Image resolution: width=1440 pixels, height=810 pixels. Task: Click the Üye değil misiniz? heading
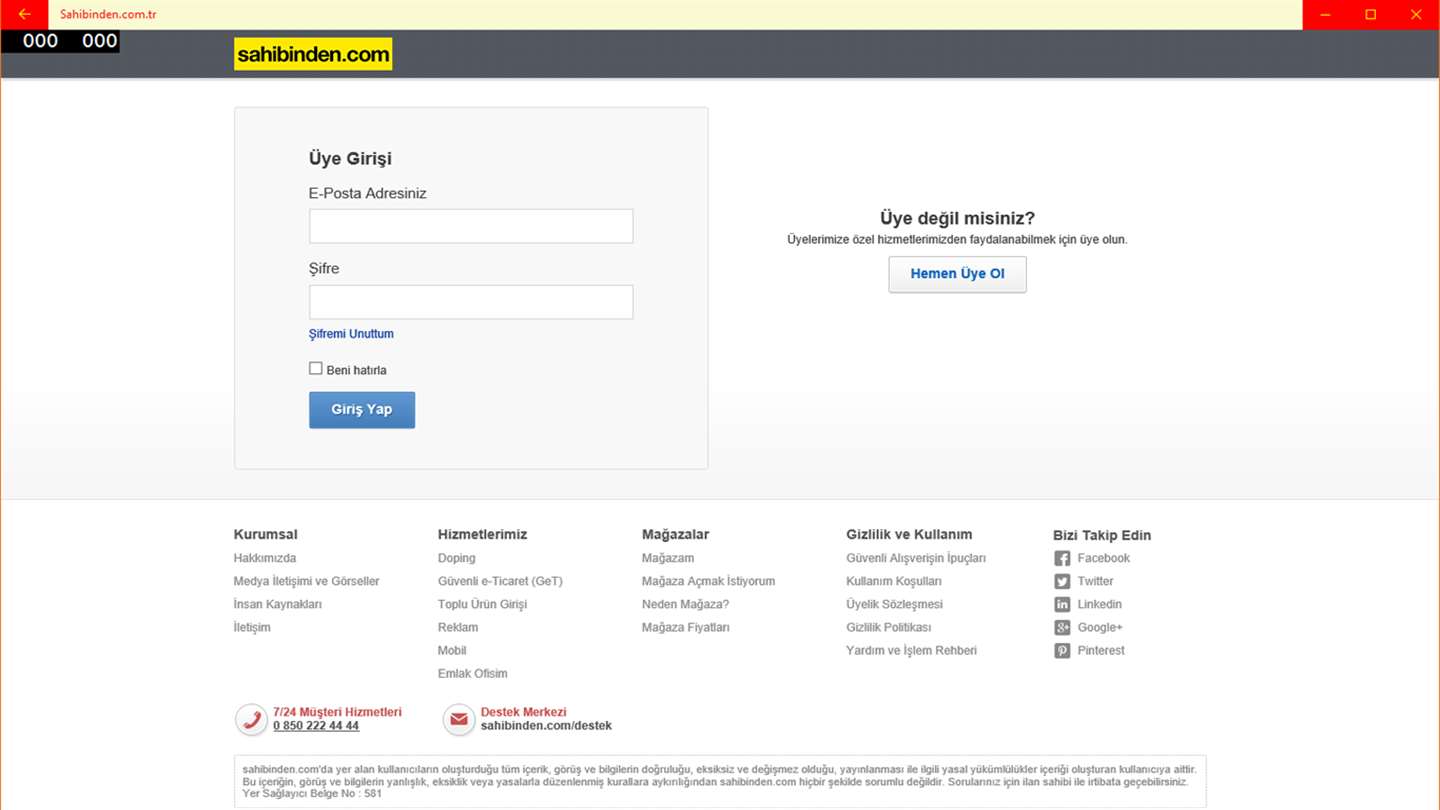[x=957, y=218]
